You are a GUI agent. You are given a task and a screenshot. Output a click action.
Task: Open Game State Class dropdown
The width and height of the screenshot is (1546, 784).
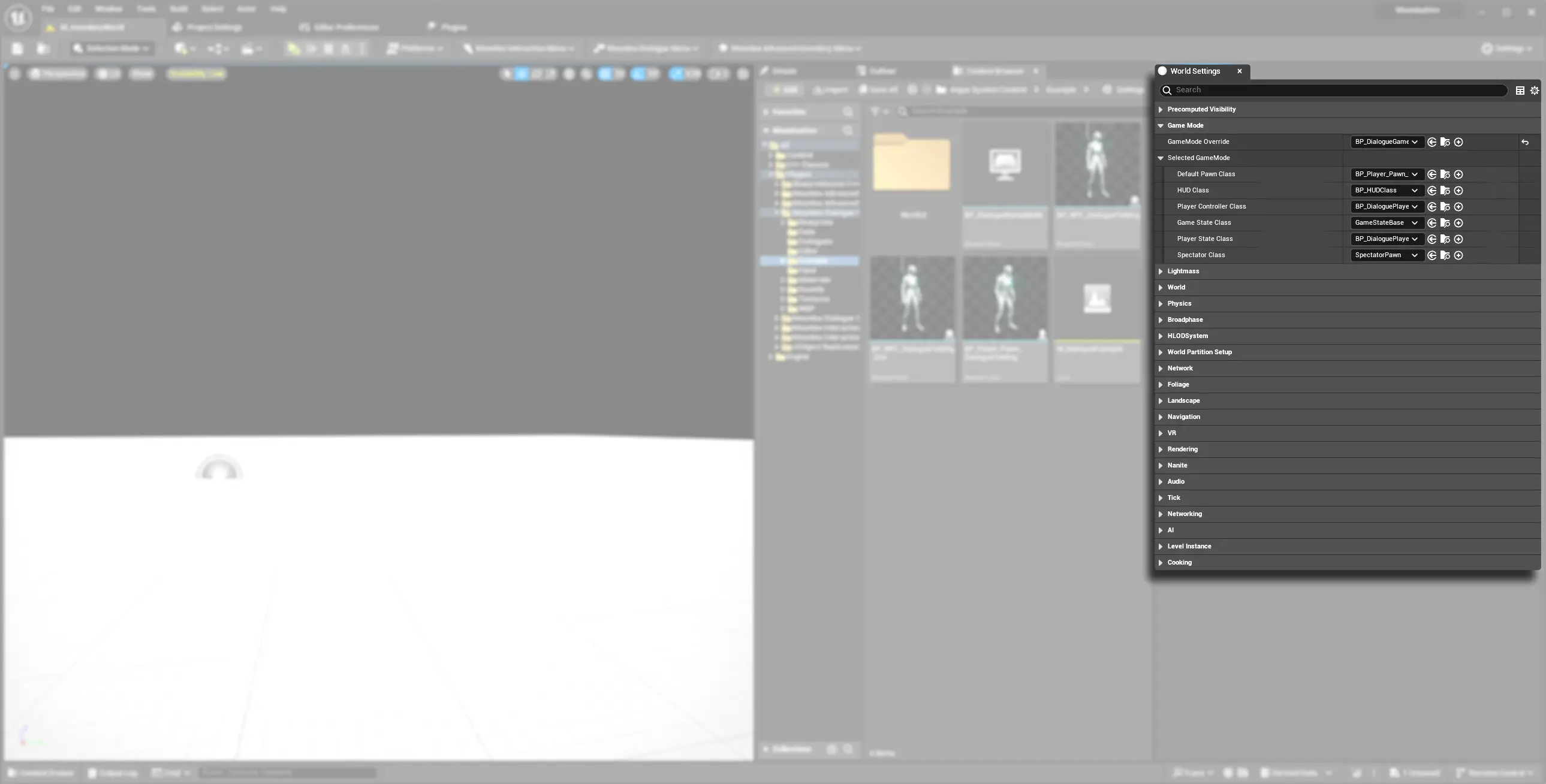pos(1386,224)
